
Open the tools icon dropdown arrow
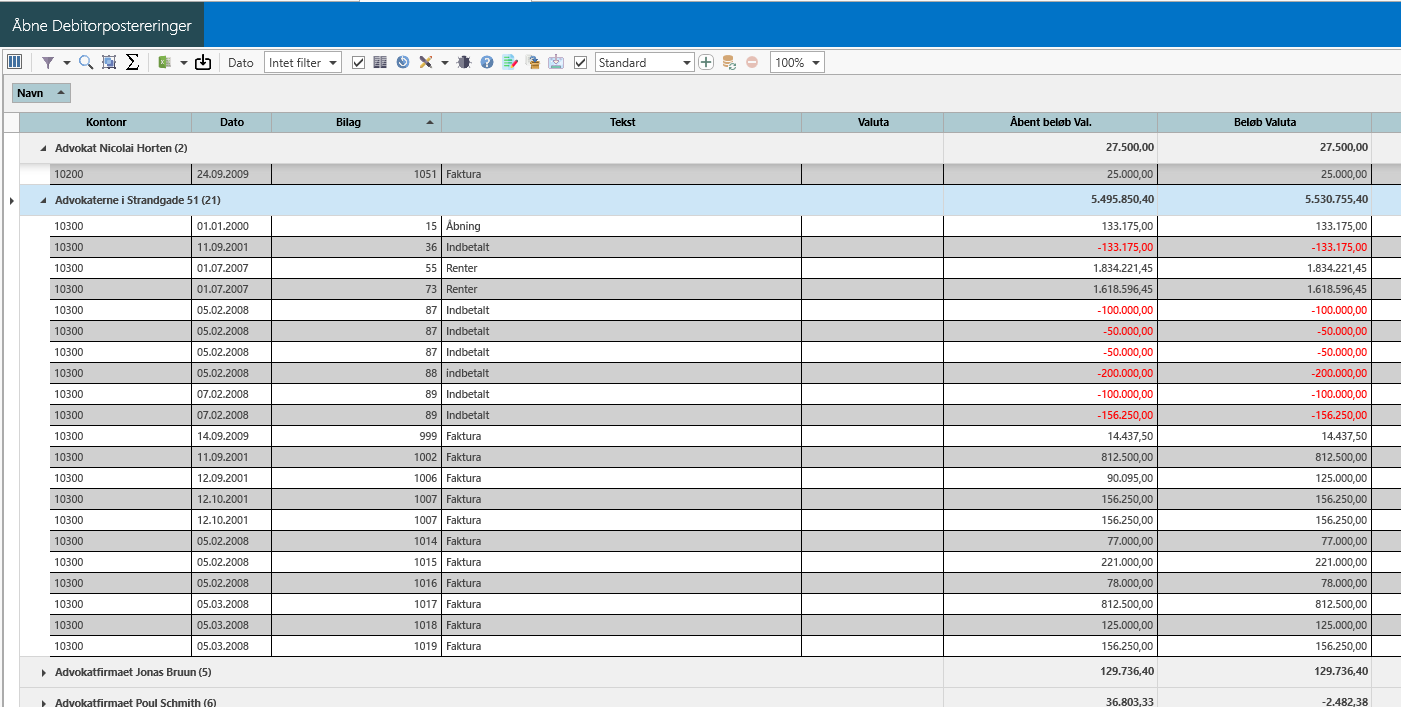click(x=445, y=63)
